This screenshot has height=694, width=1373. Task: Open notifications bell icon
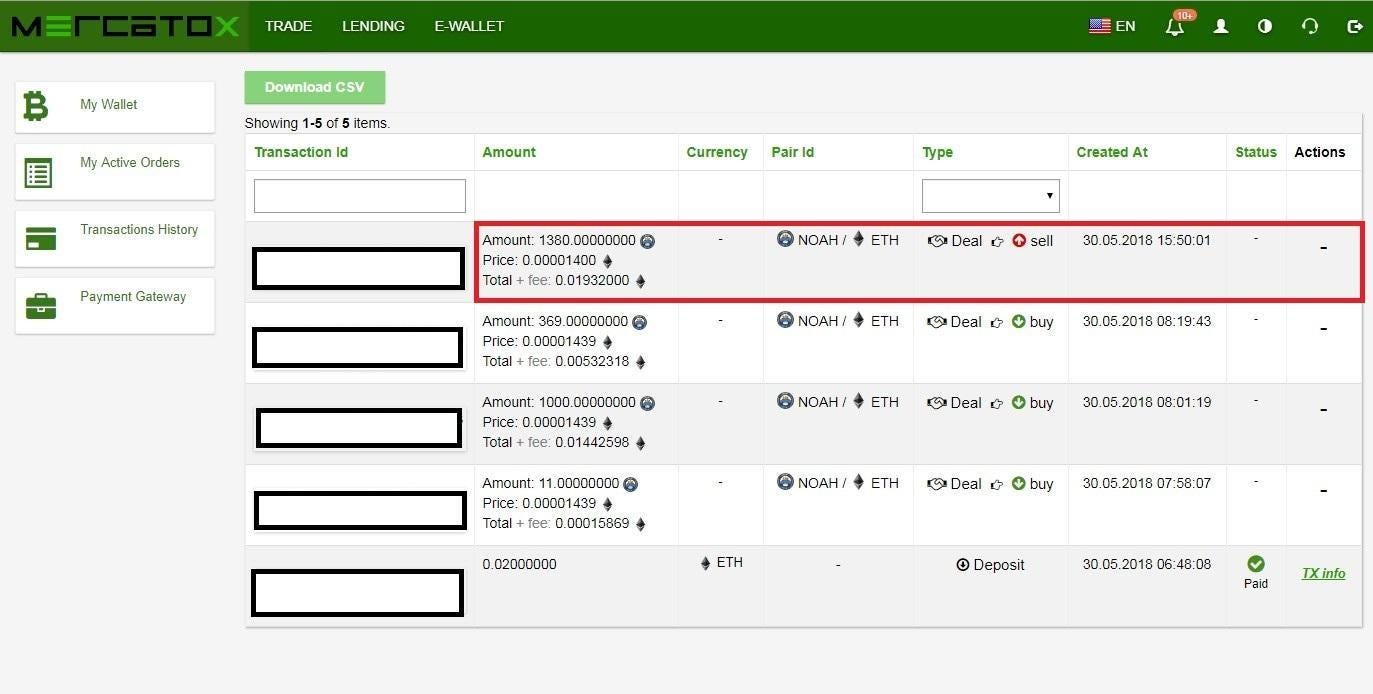point(1175,27)
